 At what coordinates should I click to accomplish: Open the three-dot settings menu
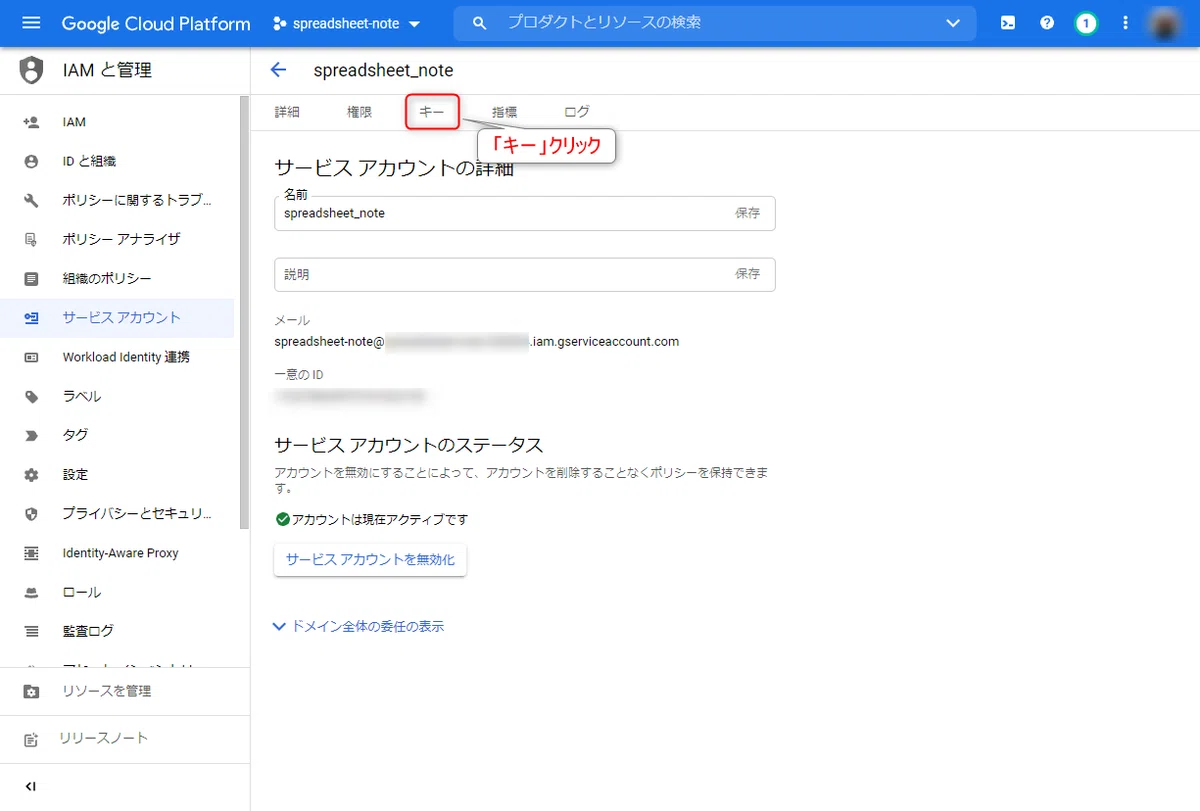(1125, 23)
